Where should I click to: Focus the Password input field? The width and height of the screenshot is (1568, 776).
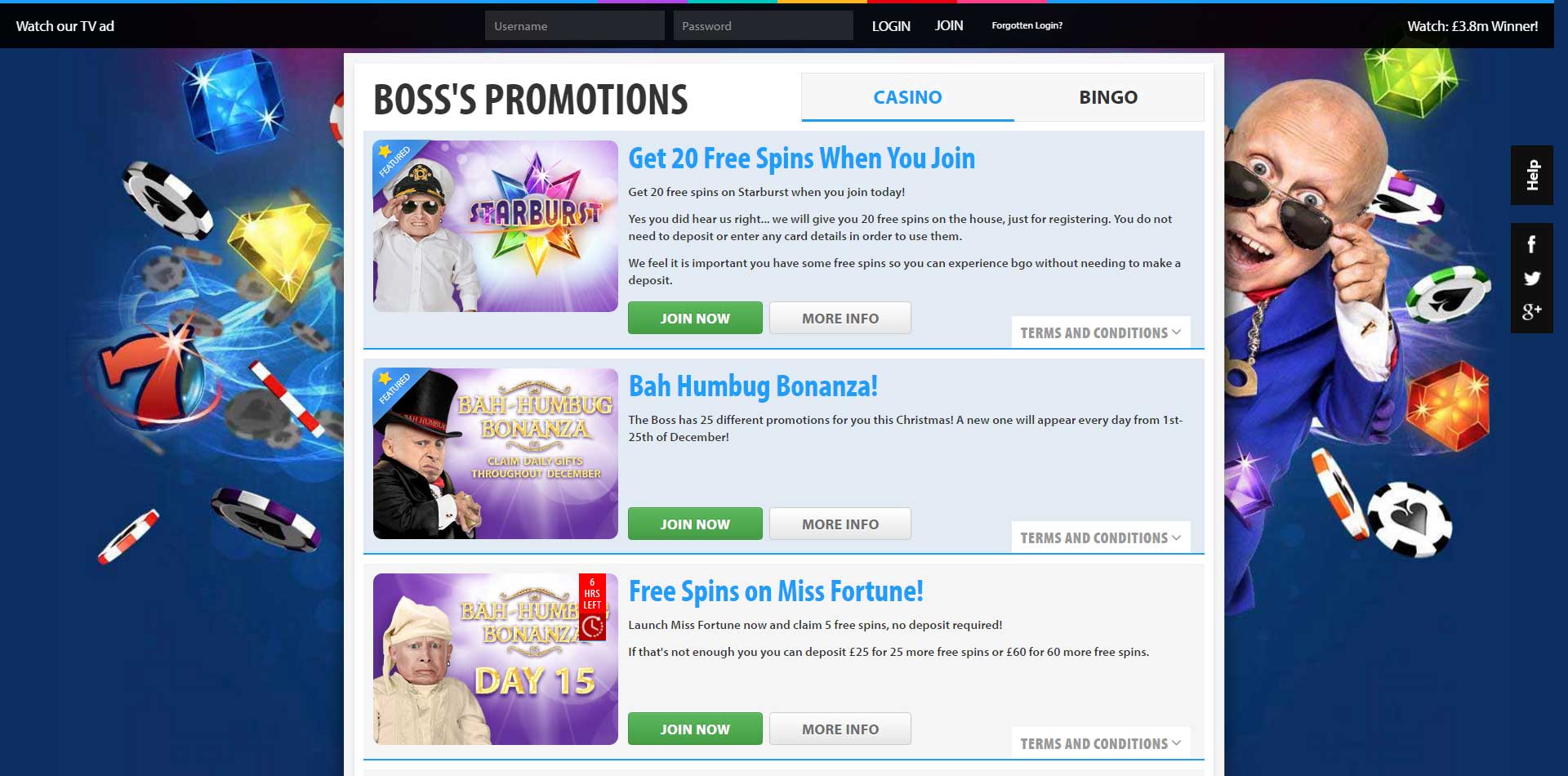763,25
